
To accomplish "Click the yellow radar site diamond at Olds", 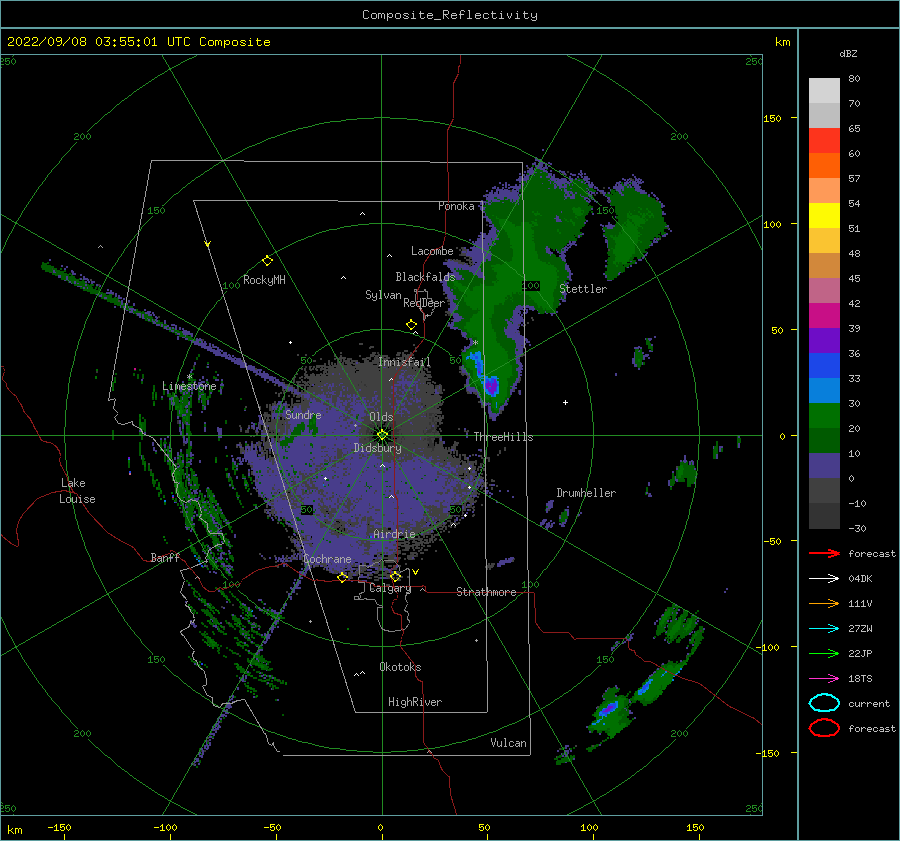I will click(382, 435).
